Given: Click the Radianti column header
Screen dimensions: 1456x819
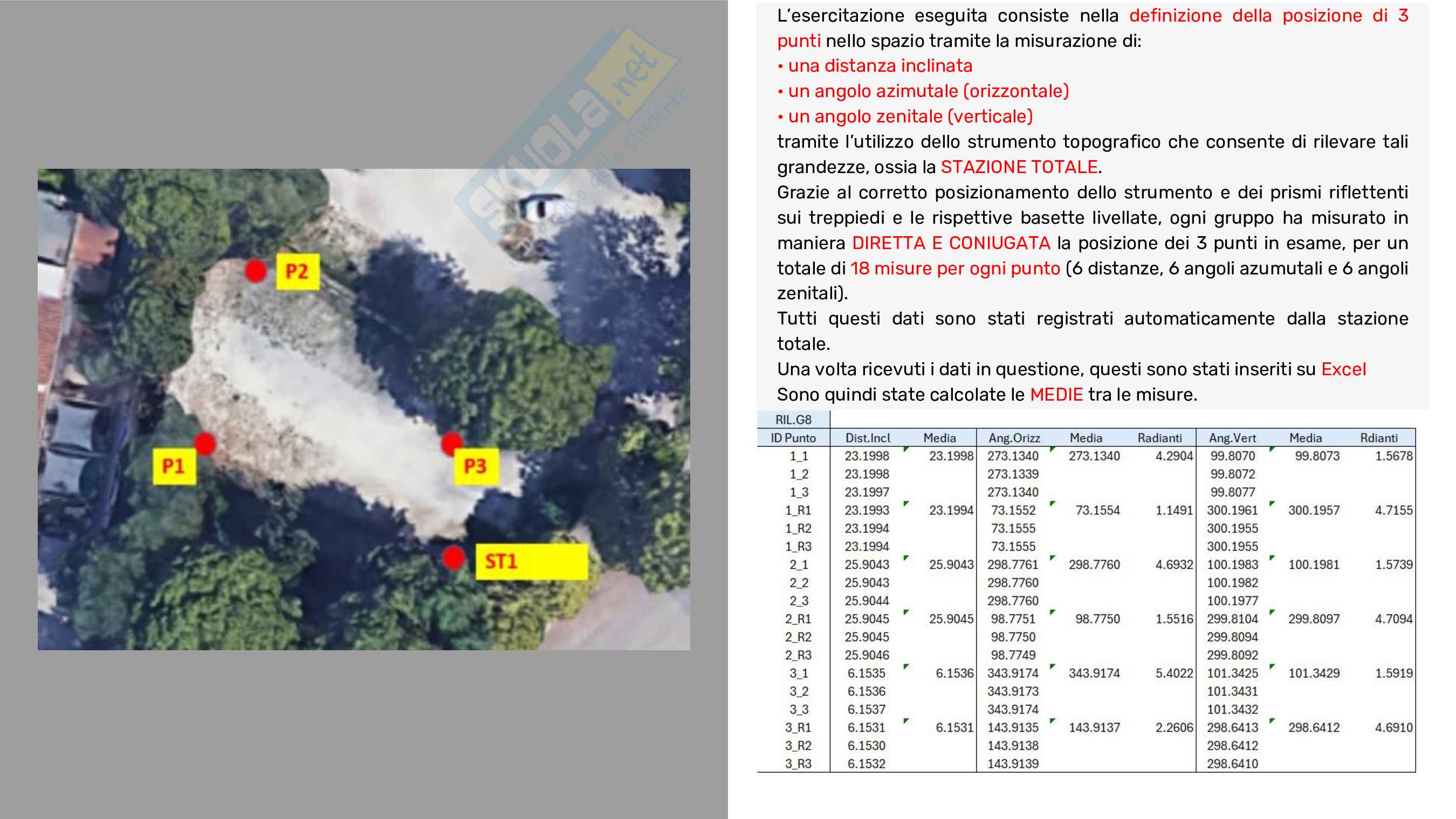Looking at the screenshot, I should tap(1159, 437).
